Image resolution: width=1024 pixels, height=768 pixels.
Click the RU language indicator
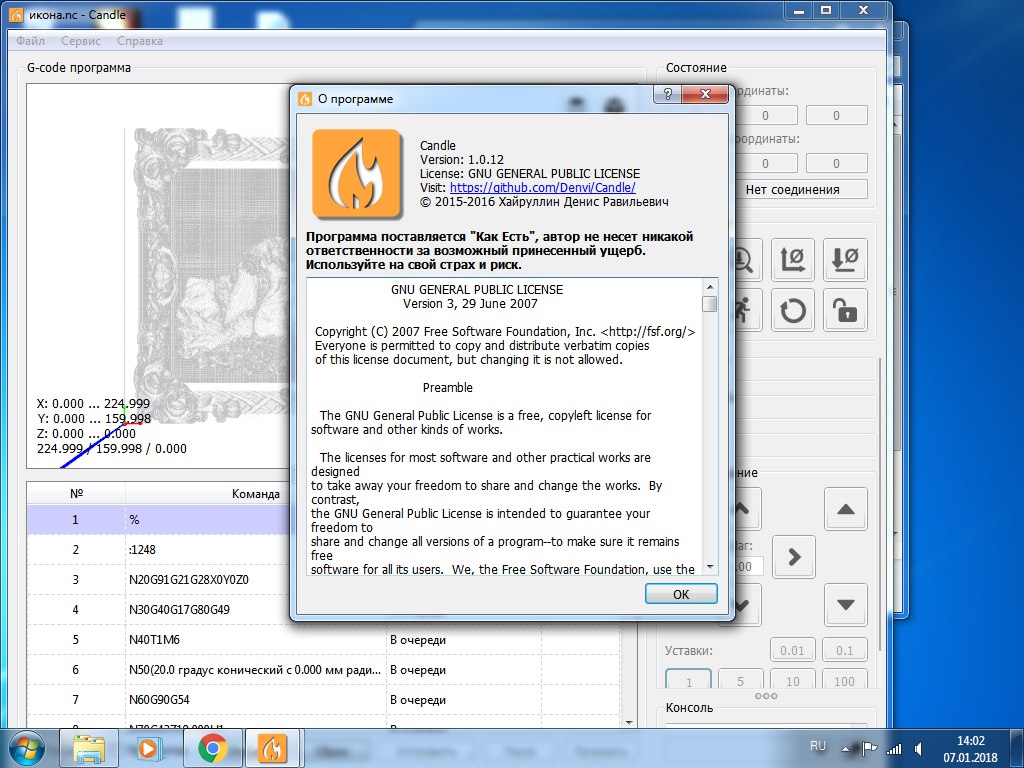(818, 746)
